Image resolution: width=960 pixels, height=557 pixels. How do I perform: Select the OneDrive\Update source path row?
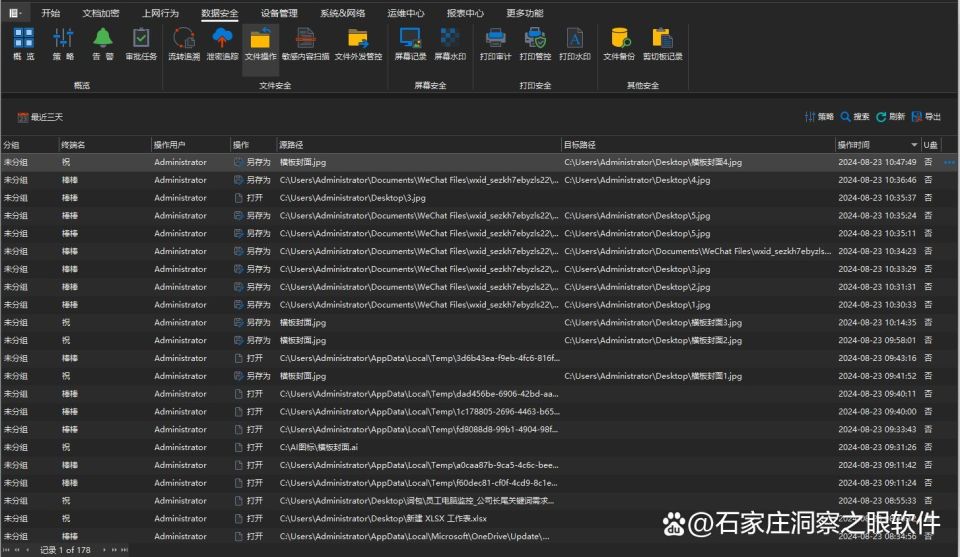tap(478, 536)
